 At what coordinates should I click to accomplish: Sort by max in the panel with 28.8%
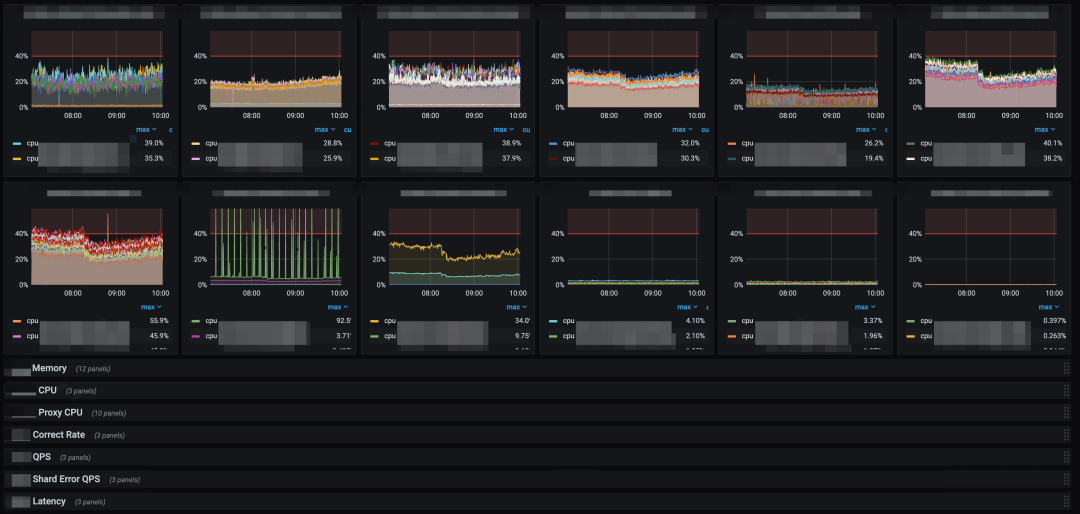coord(324,129)
